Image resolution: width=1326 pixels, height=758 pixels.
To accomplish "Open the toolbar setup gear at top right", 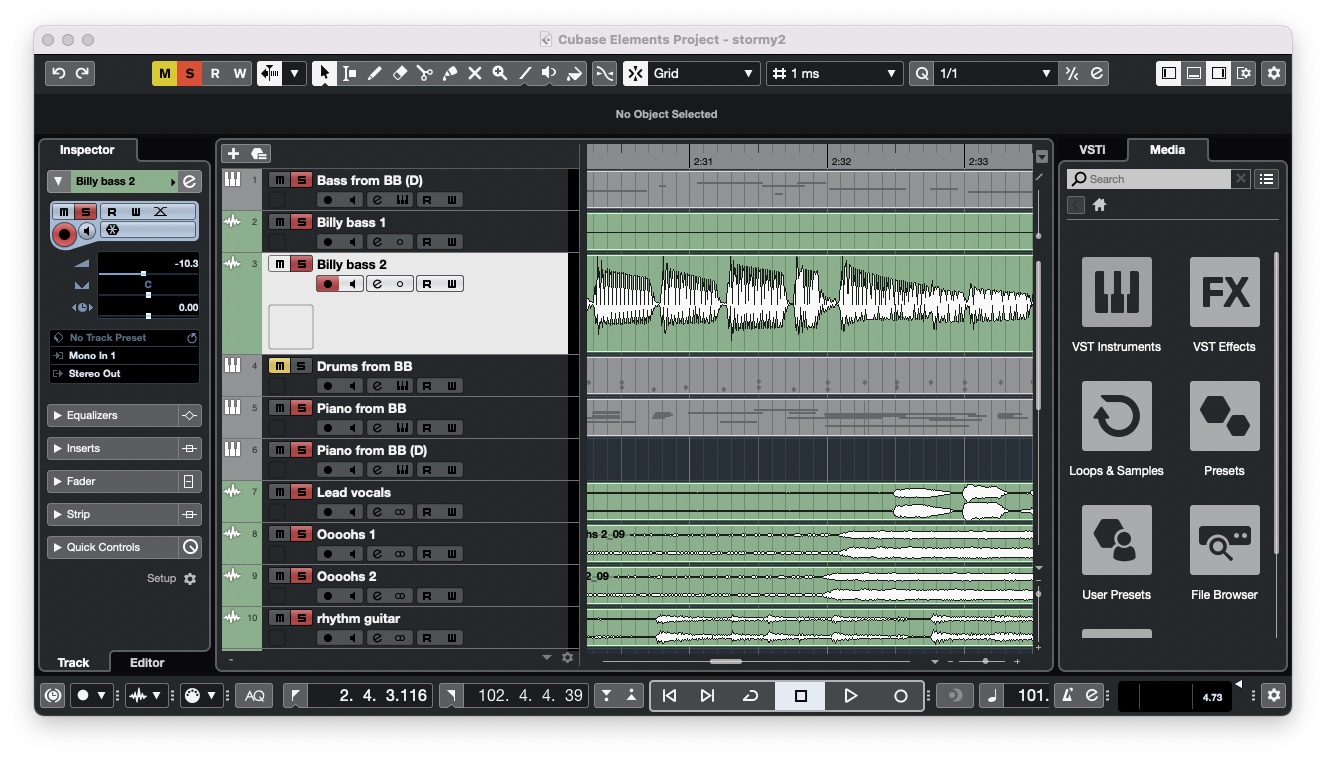I will tap(1273, 74).
